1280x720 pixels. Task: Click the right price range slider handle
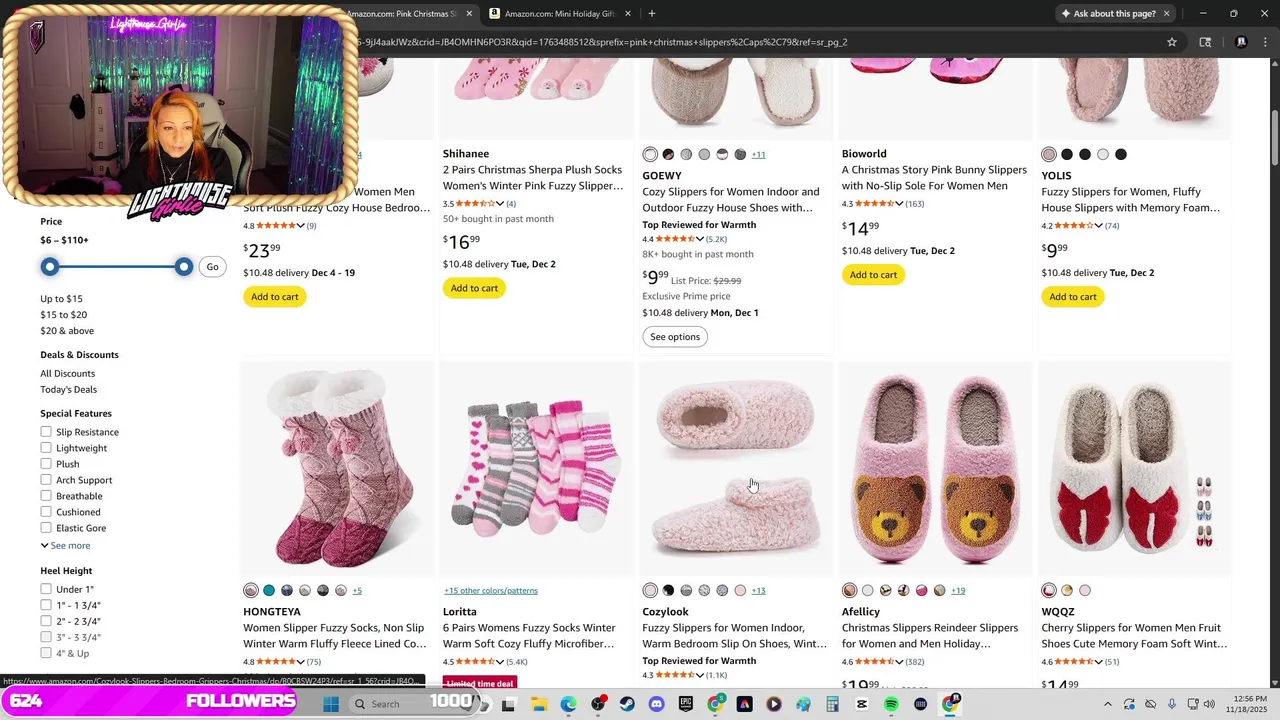184,267
